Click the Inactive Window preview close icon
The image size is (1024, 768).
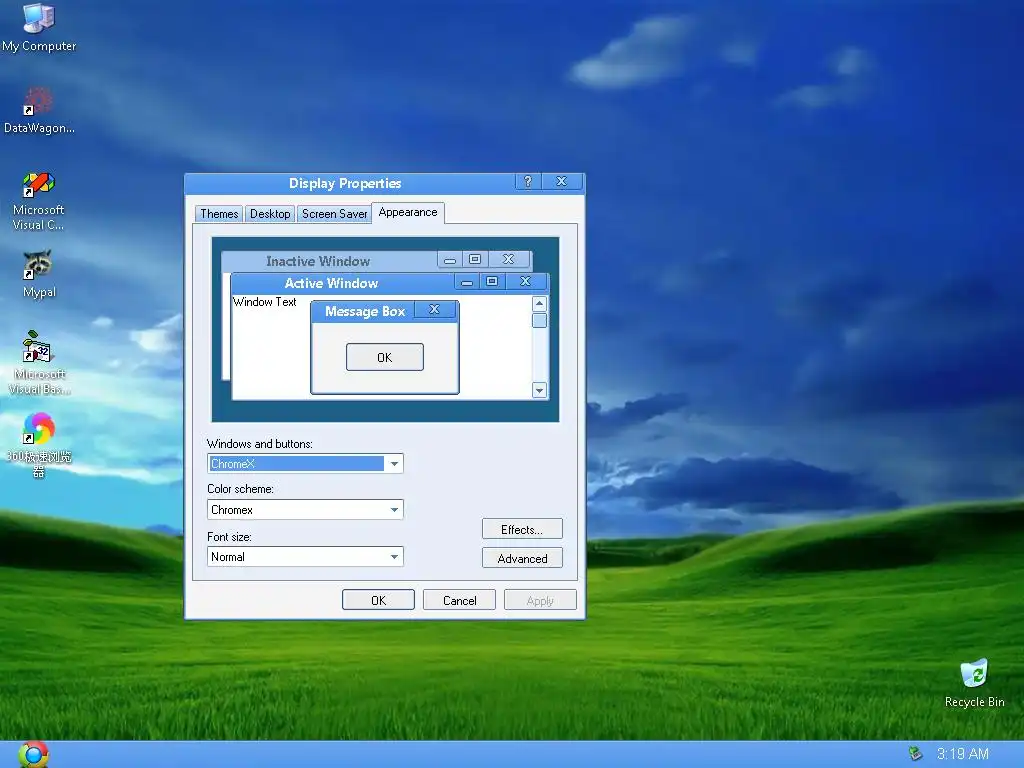508,259
